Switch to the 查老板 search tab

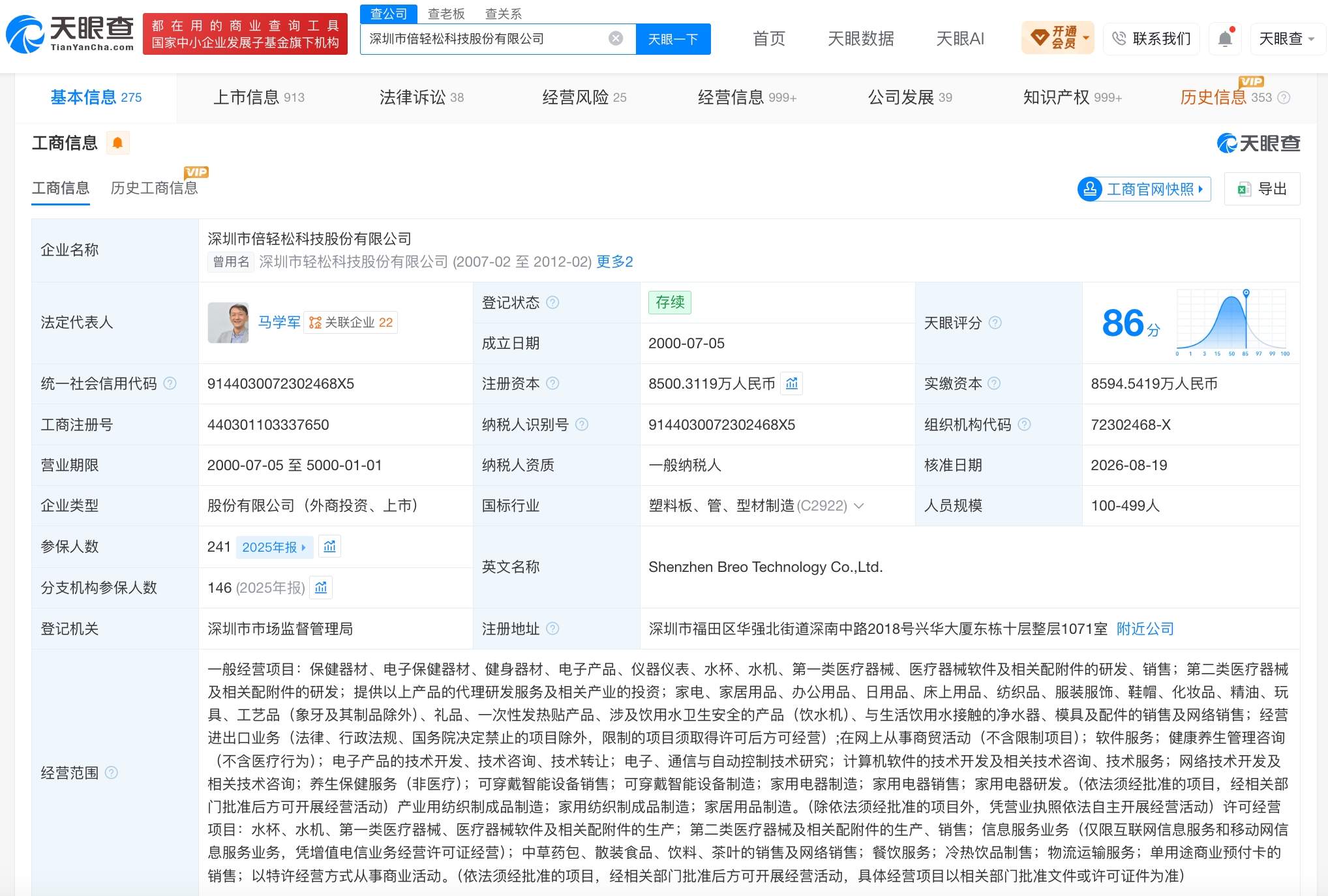(446, 14)
